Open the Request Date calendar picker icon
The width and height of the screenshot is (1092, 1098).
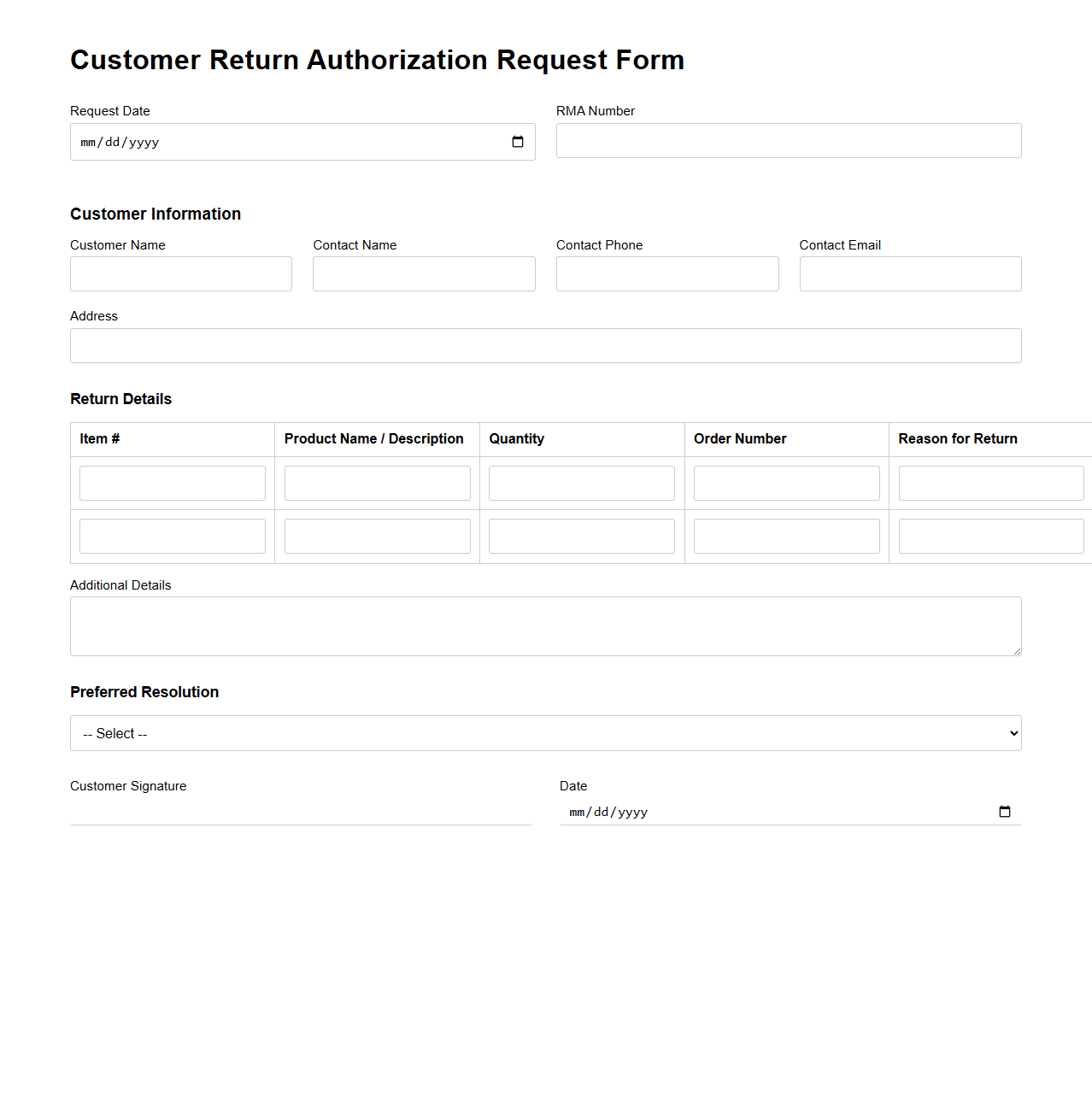click(x=518, y=142)
